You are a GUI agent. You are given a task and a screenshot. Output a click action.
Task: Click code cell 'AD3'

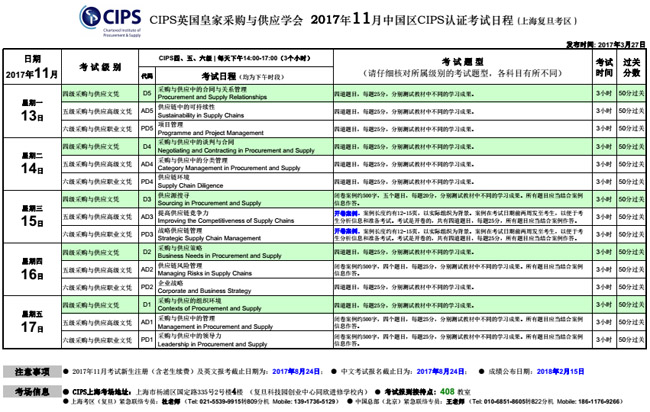[x=147, y=216]
